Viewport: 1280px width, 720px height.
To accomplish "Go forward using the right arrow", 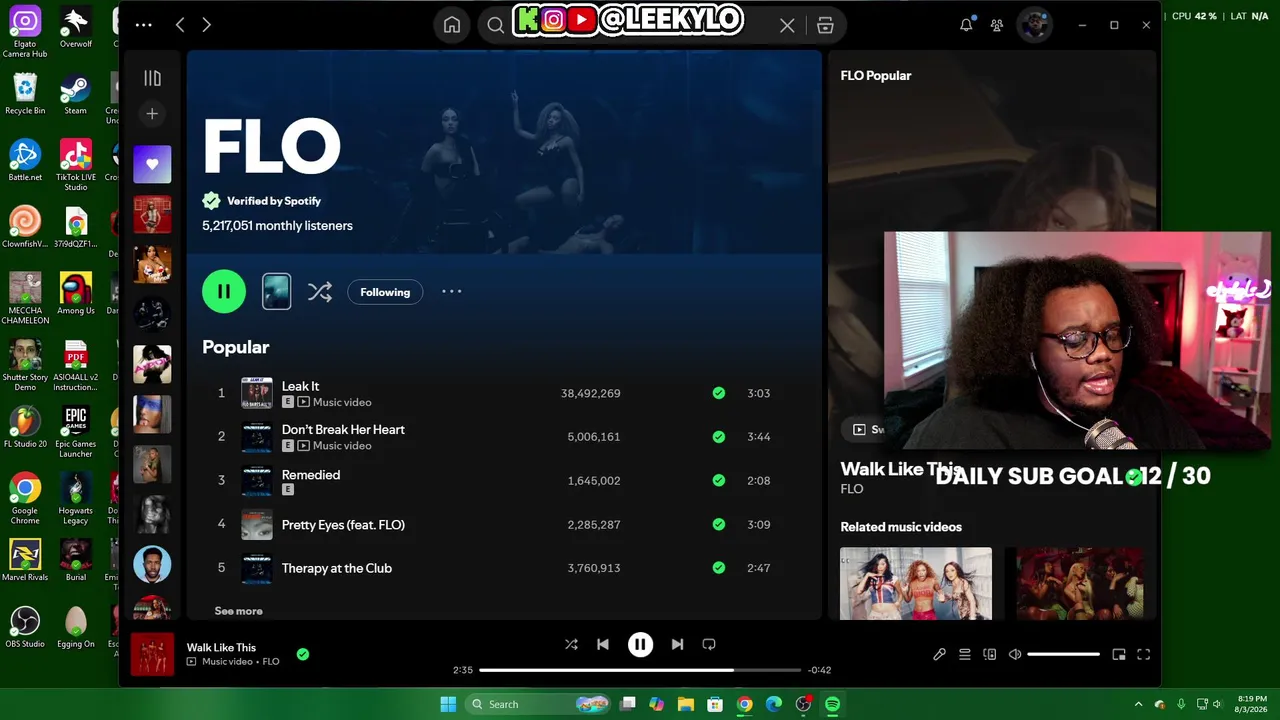I will click(206, 25).
